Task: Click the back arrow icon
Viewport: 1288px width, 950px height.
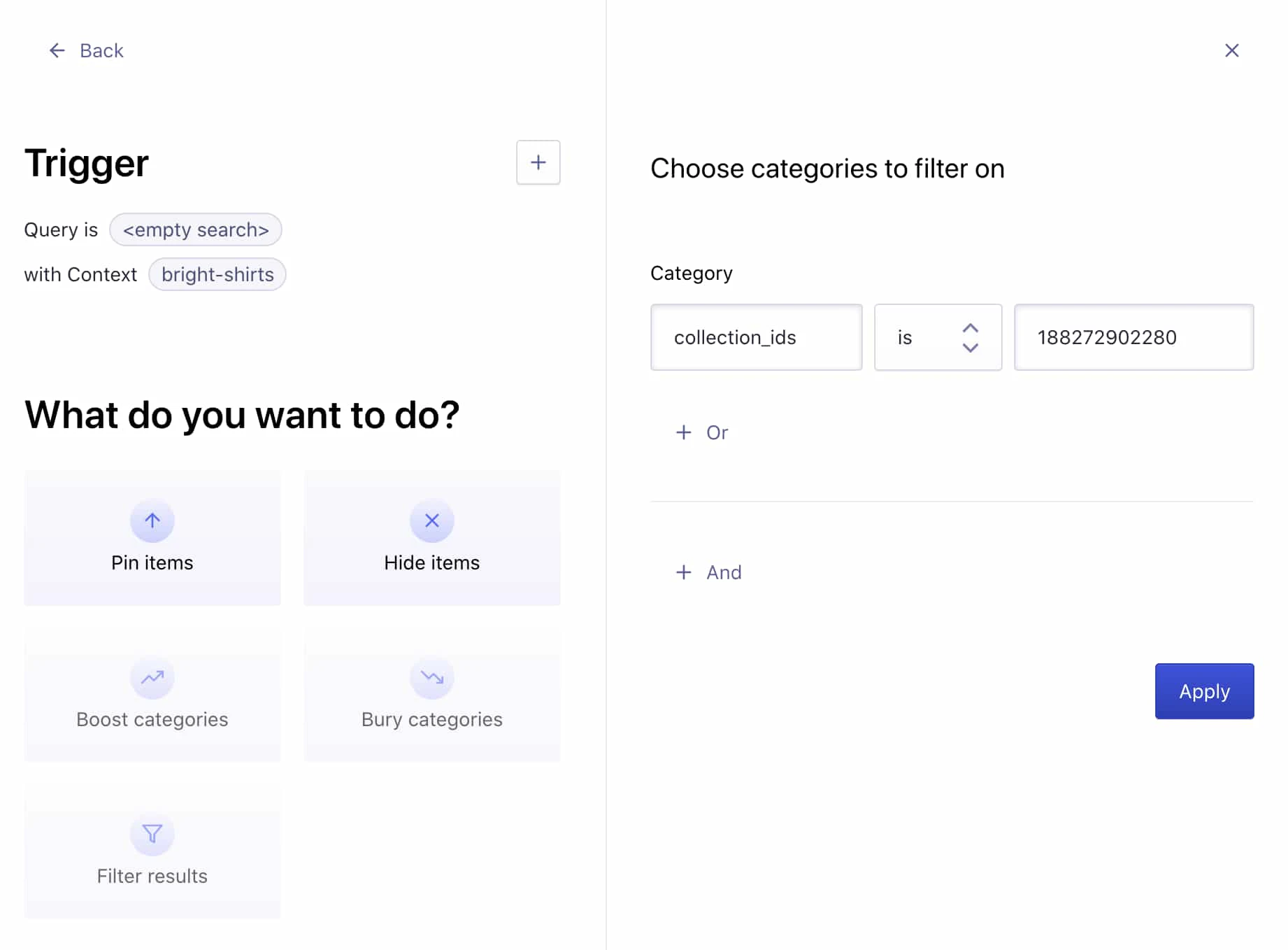Action: (57, 50)
